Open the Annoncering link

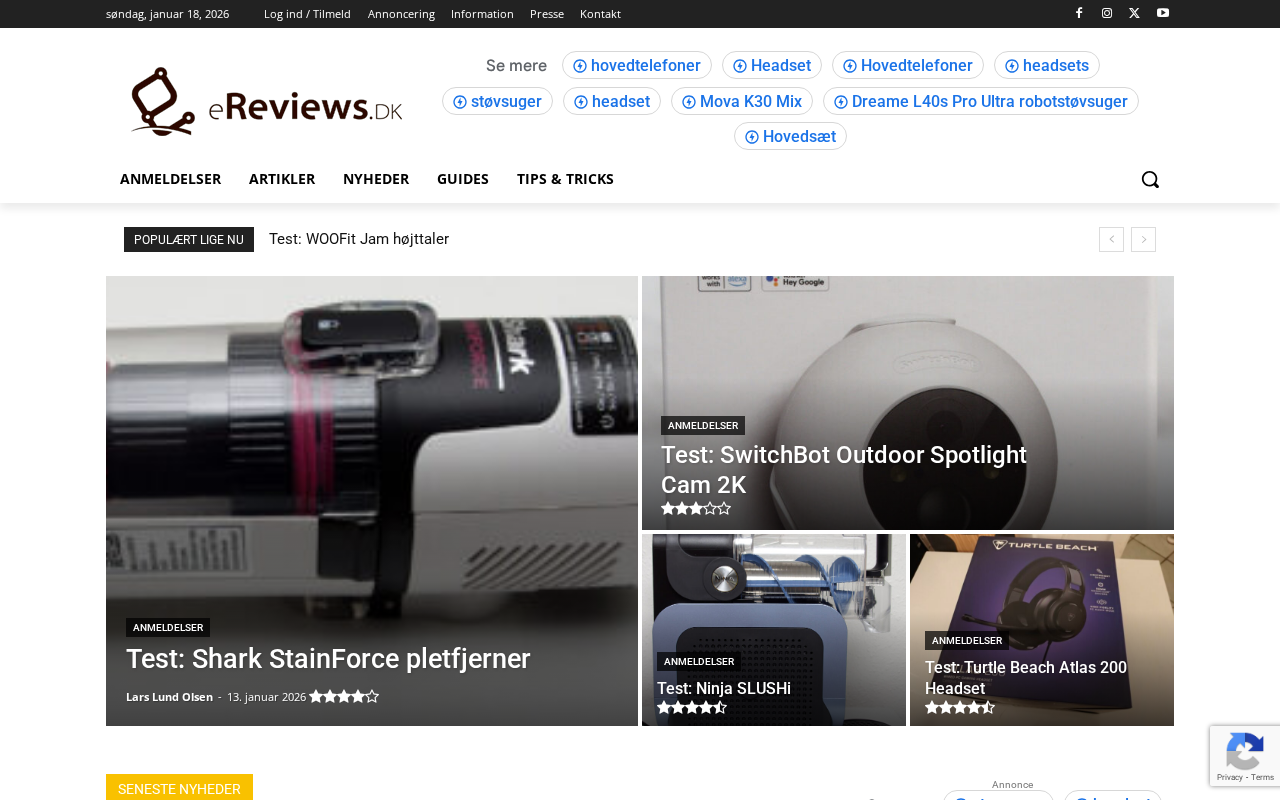point(401,14)
